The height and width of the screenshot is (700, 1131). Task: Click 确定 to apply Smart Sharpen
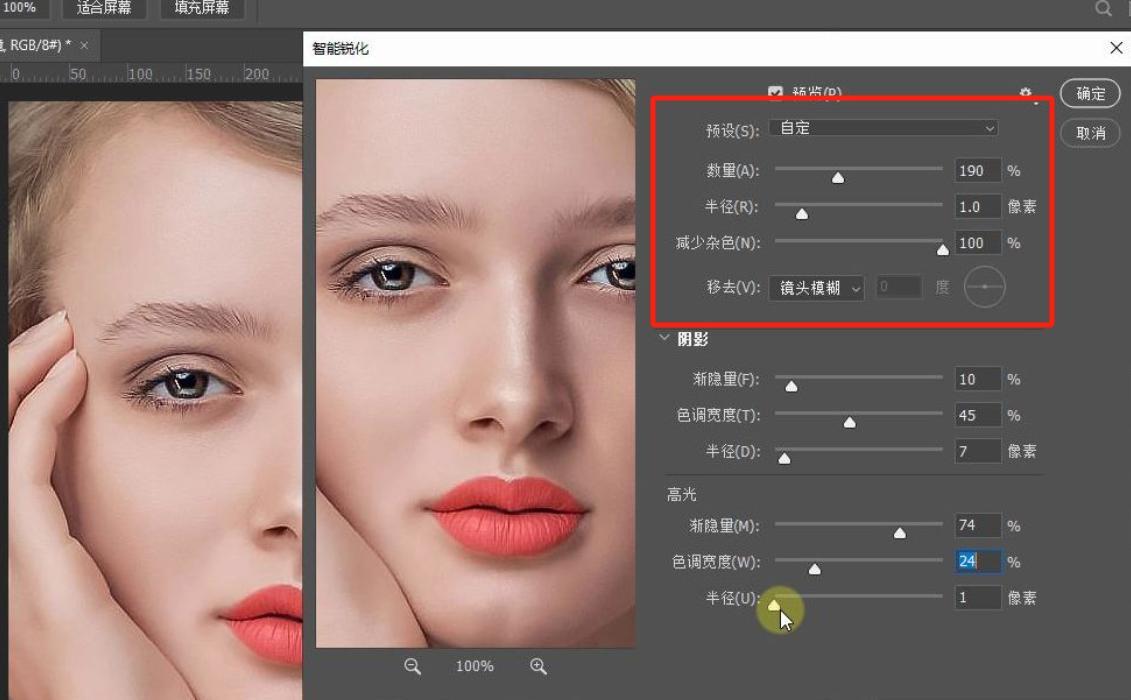pos(1089,93)
